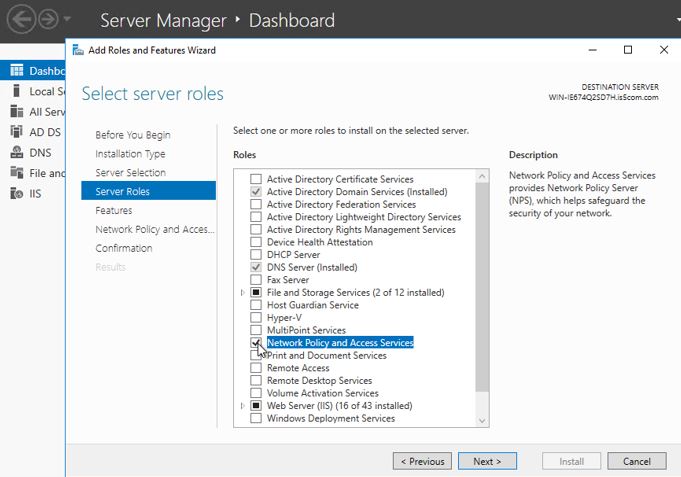Click the IIS sidebar icon
Screen dimensions: 681x477
pyautogui.click(x=17, y=193)
